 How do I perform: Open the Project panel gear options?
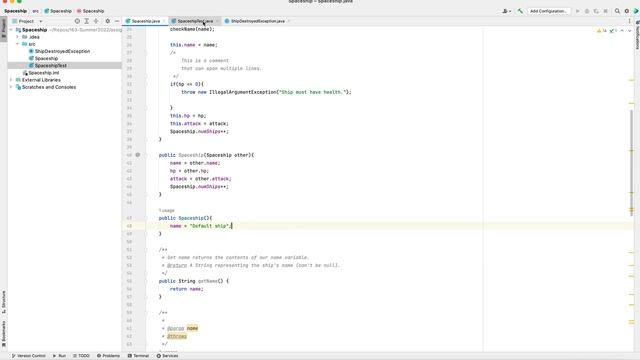[108, 21]
